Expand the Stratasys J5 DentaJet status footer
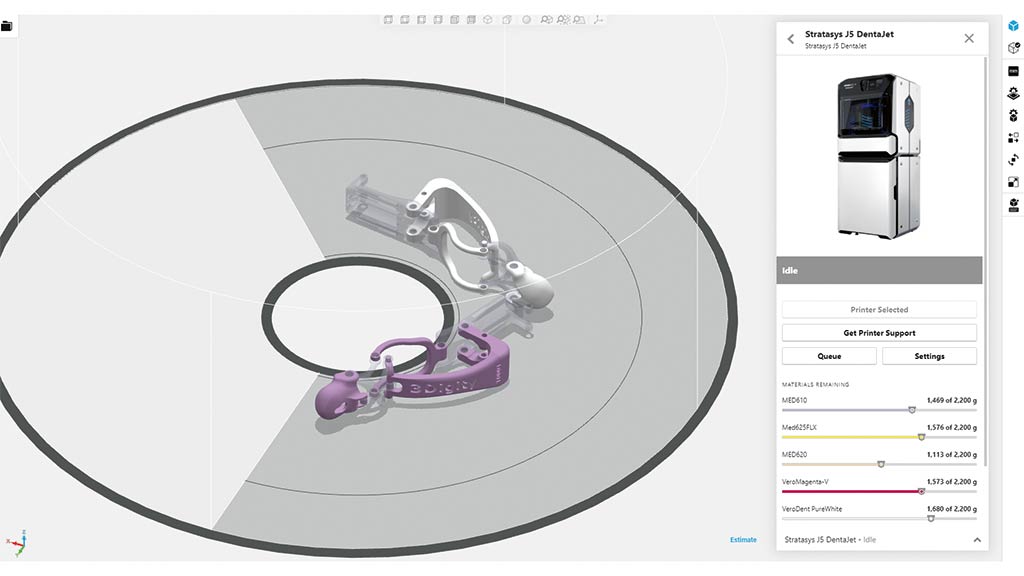The image size is (1024, 576). 977,540
